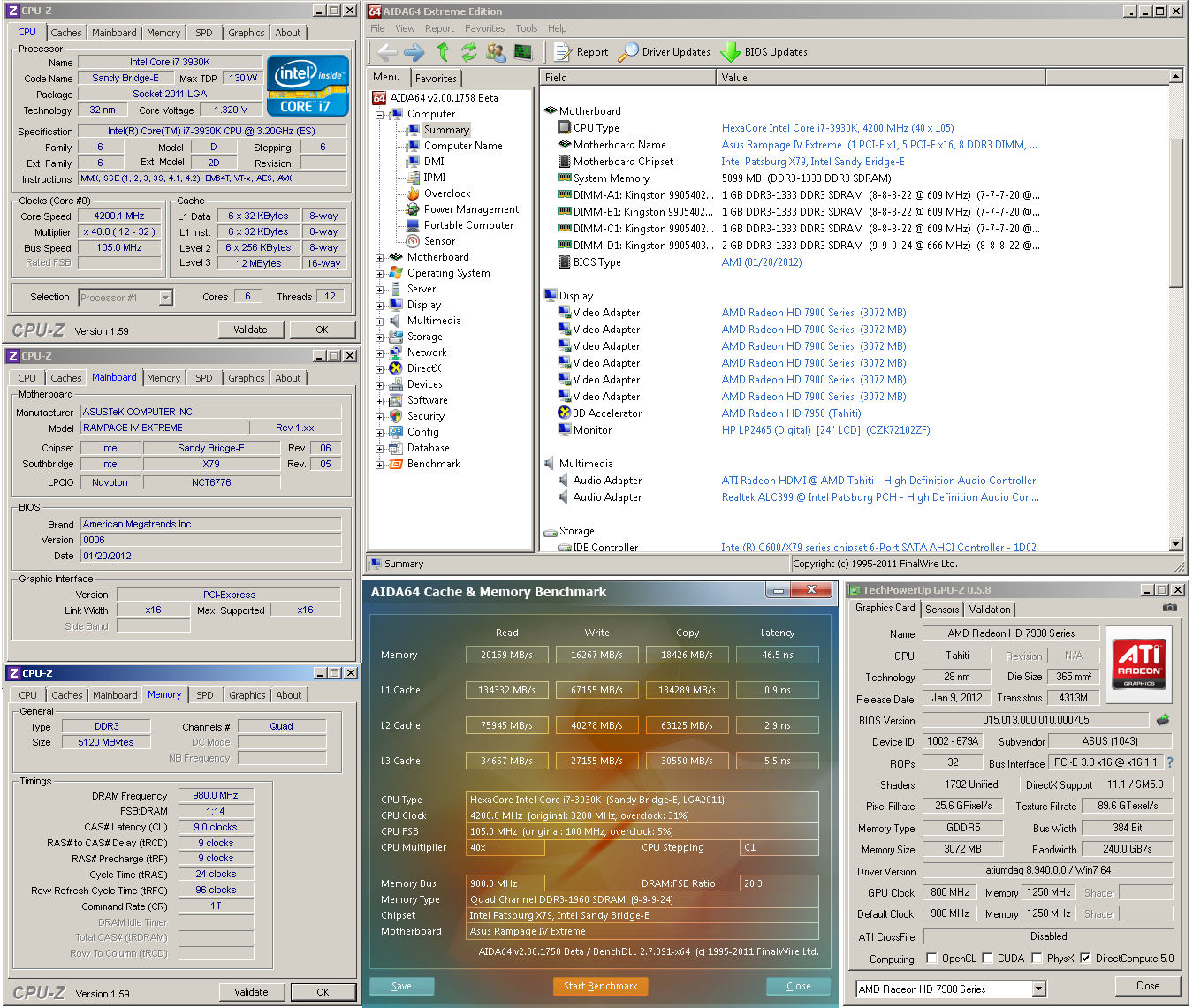The width and height of the screenshot is (1193, 1008).
Task: Open AIDA64 Favorites menu
Action: click(x=485, y=28)
